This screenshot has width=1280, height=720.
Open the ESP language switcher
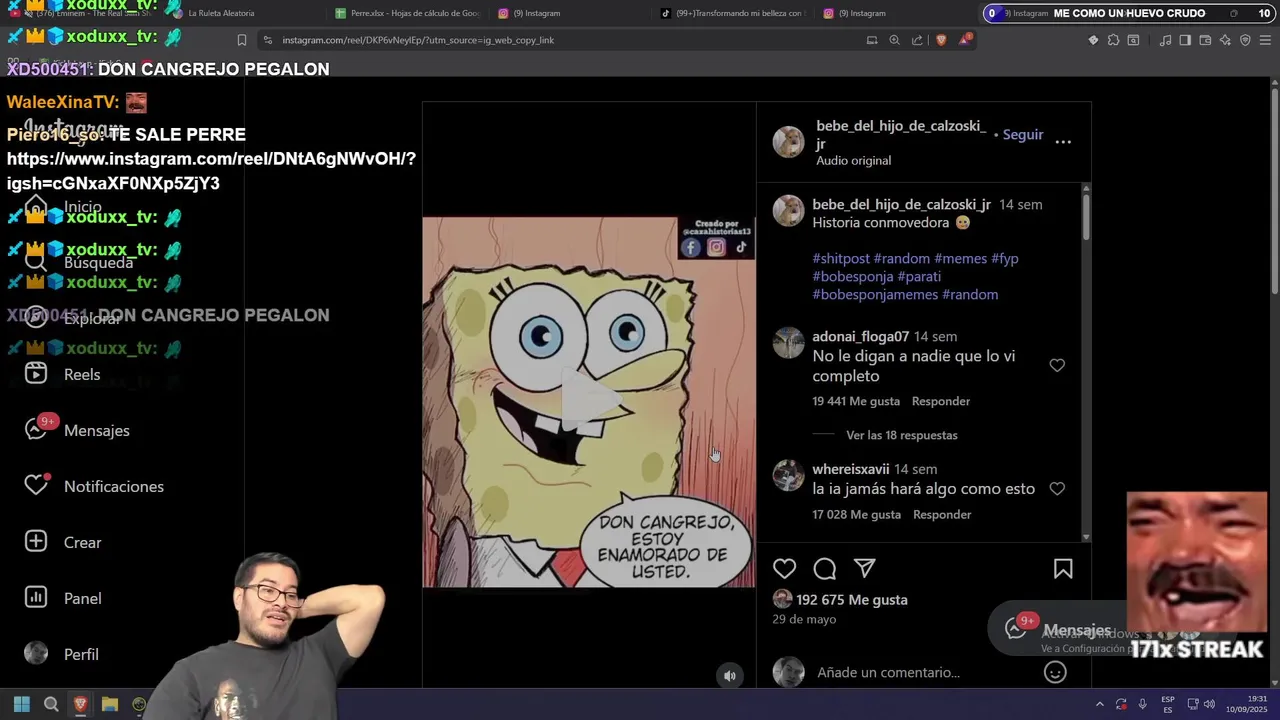pos(1168,704)
